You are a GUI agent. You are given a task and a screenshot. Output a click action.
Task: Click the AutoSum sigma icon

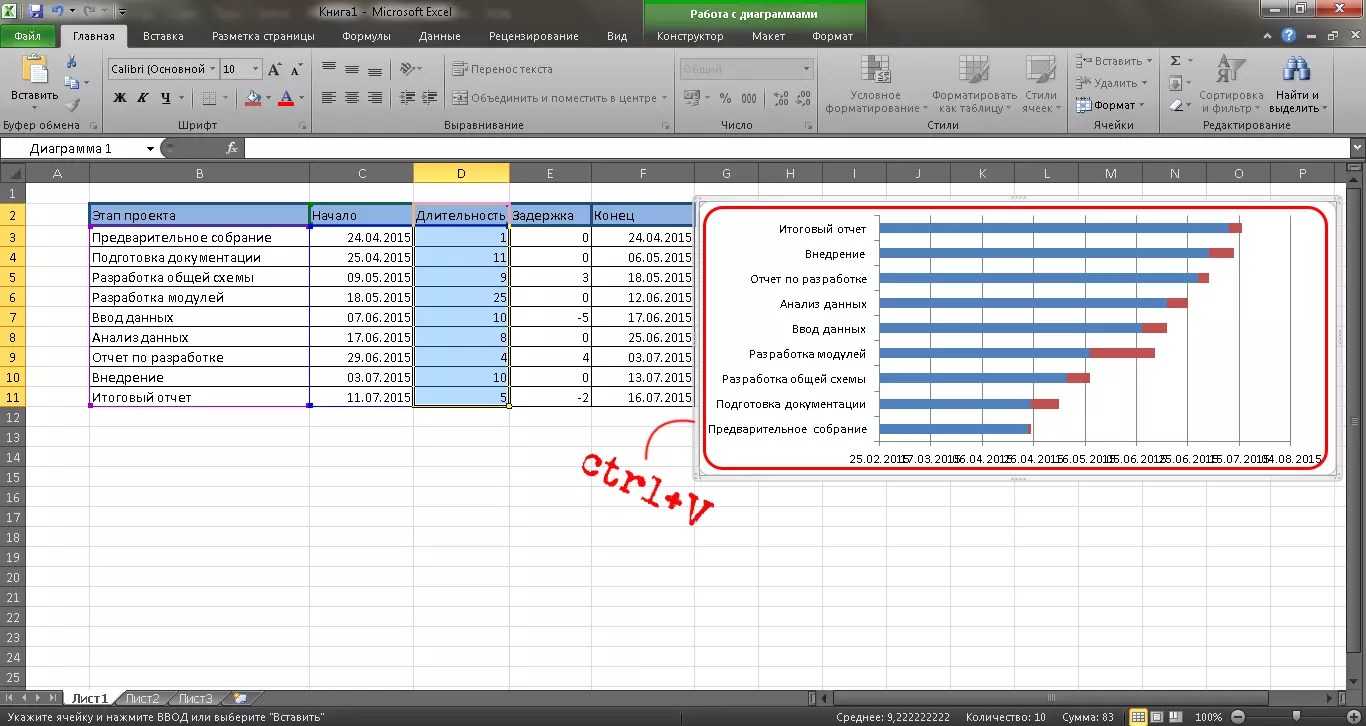click(1175, 61)
